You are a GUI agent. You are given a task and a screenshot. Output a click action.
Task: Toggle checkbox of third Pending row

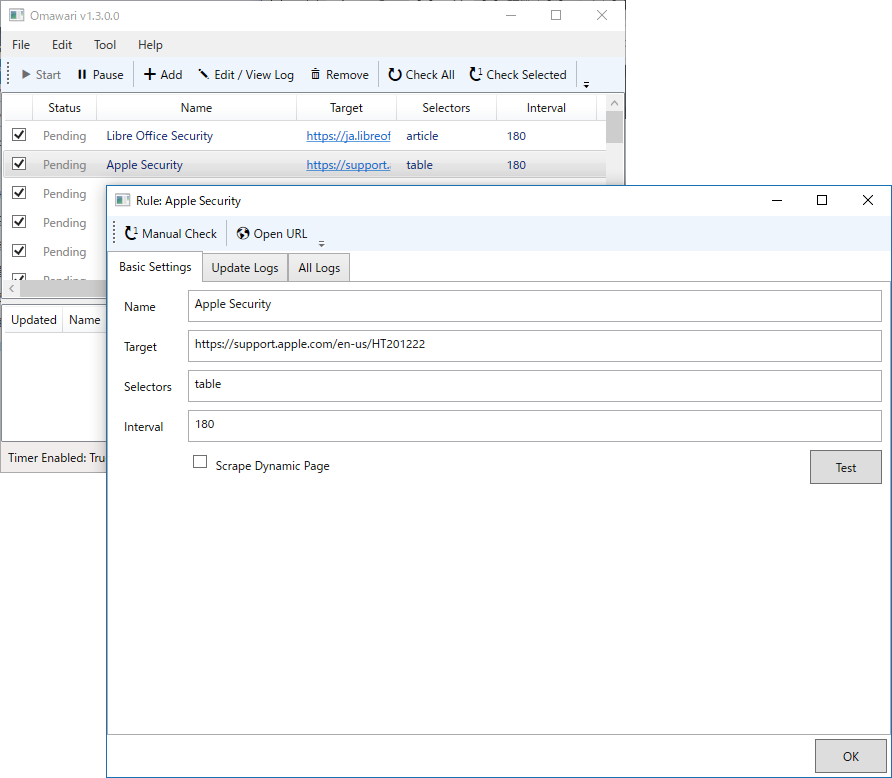[x=19, y=192]
